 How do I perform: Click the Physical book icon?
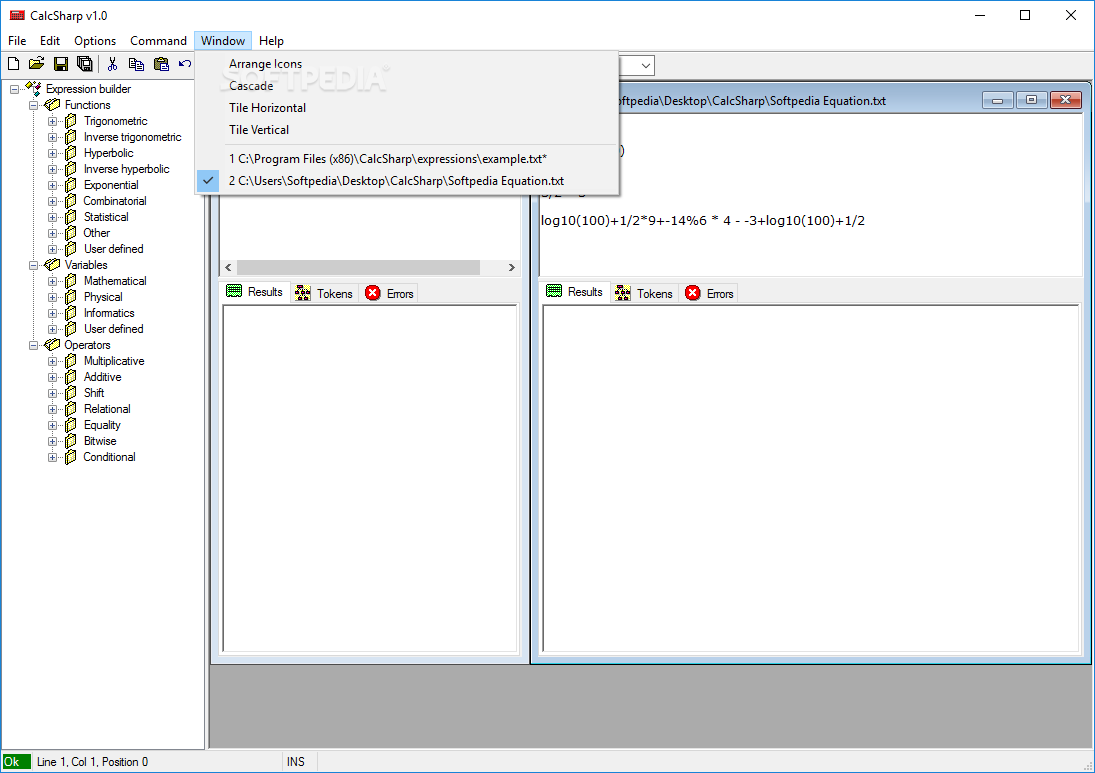tap(71, 297)
